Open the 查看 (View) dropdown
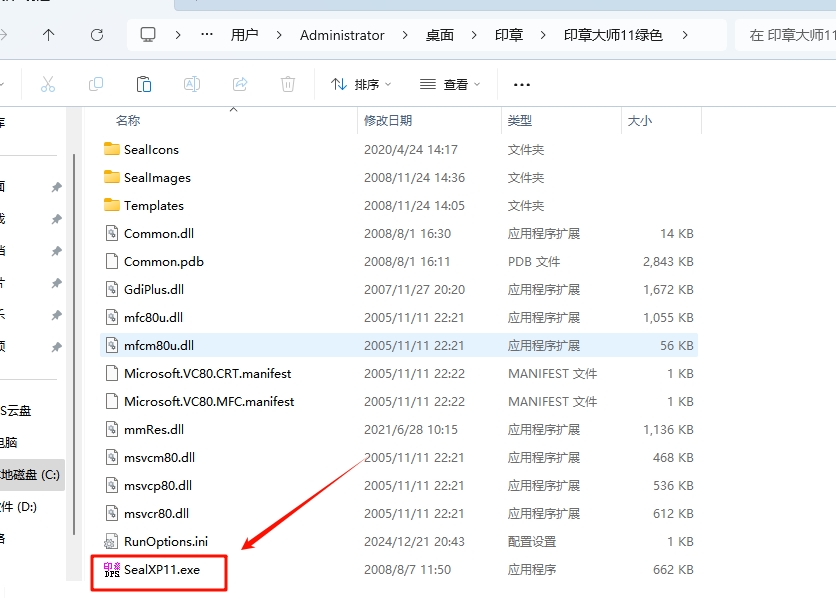836x602 pixels. (x=452, y=83)
